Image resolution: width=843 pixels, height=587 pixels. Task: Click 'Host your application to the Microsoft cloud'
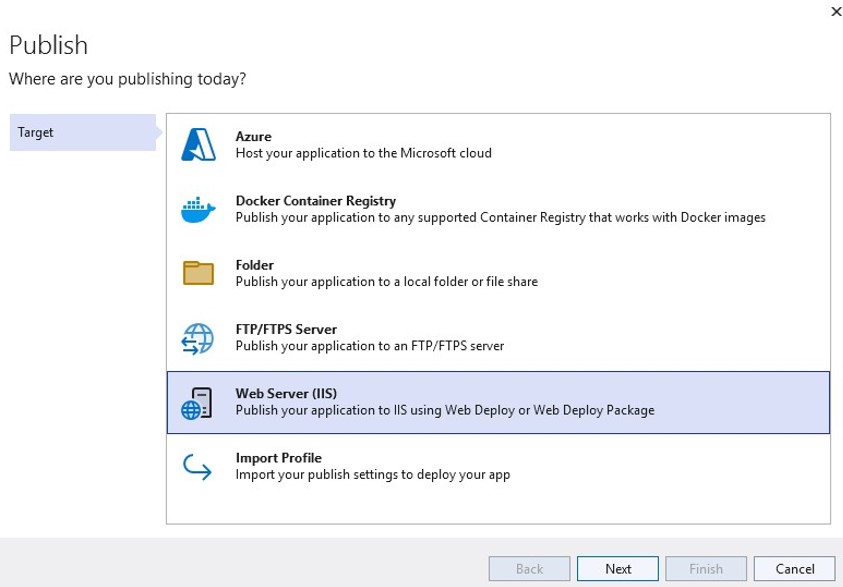pos(363,154)
